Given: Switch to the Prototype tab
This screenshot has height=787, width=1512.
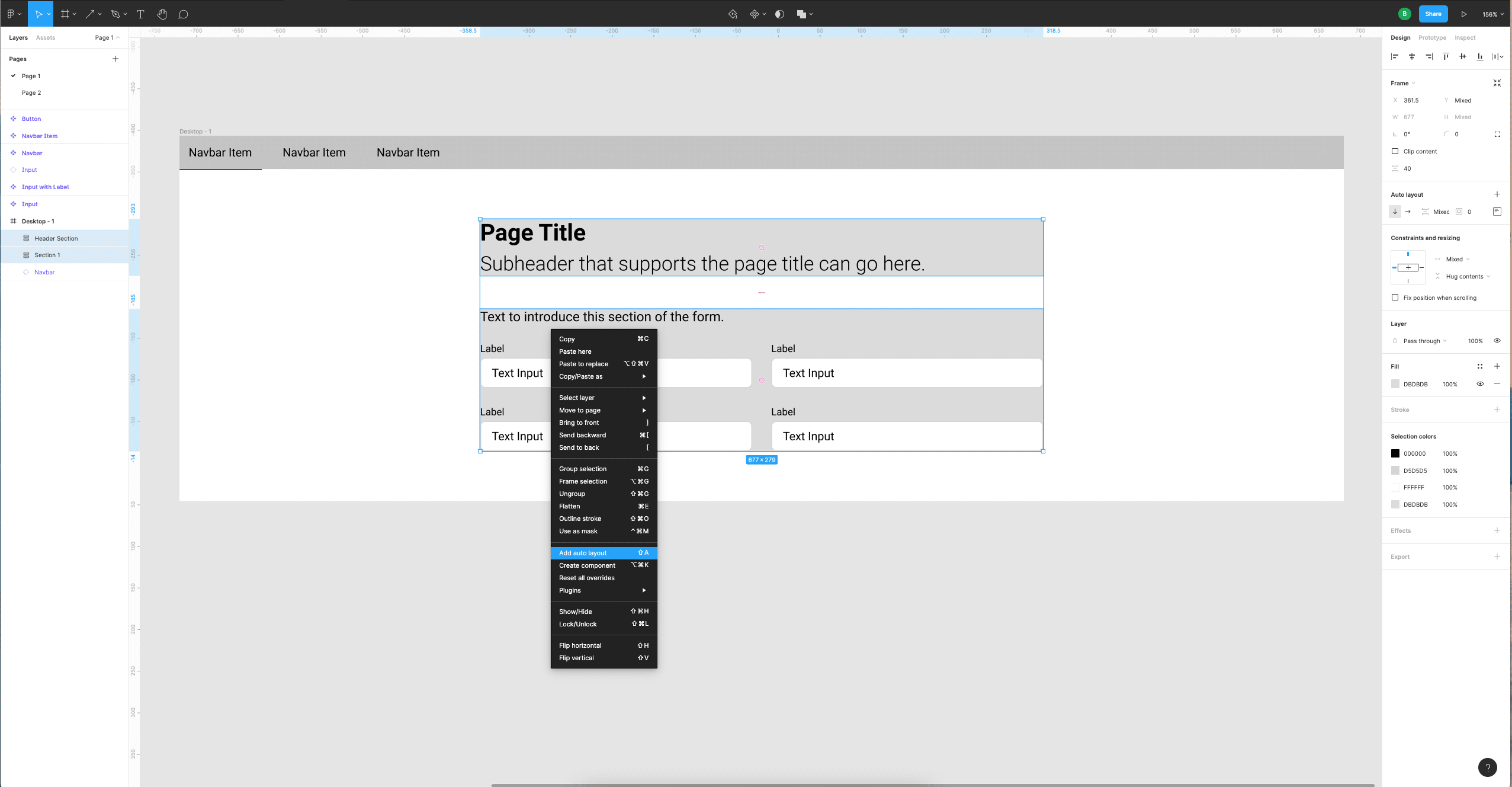Looking at the screenshot, I should pos(1433,37).
